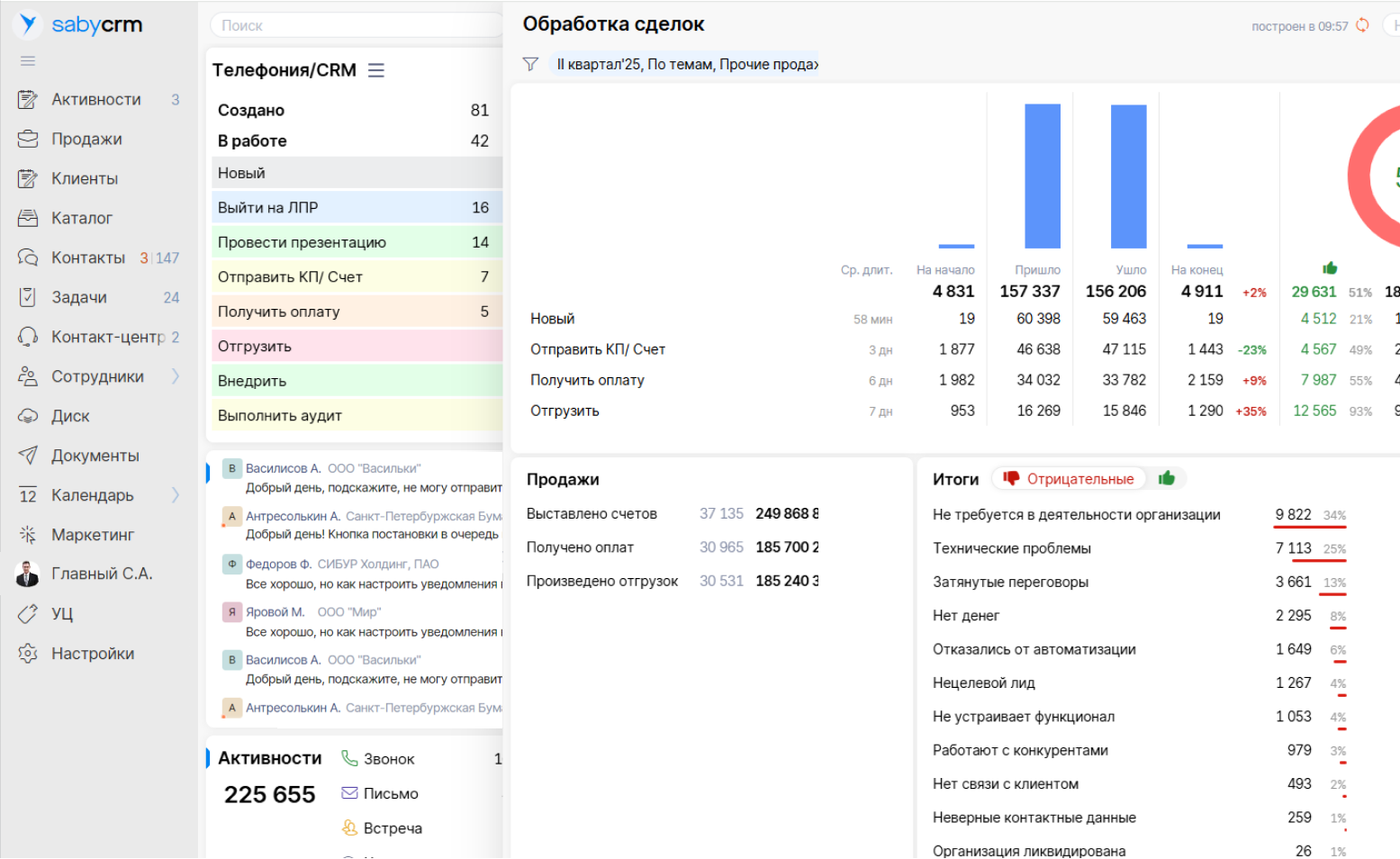
Task: Open the Телефония/CRM hamburger menu
Action: (x=376, y=70)
